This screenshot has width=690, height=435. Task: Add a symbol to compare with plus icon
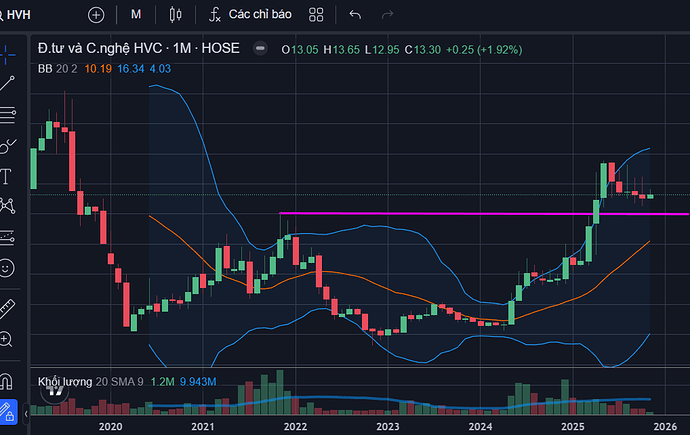pos(96,15)
